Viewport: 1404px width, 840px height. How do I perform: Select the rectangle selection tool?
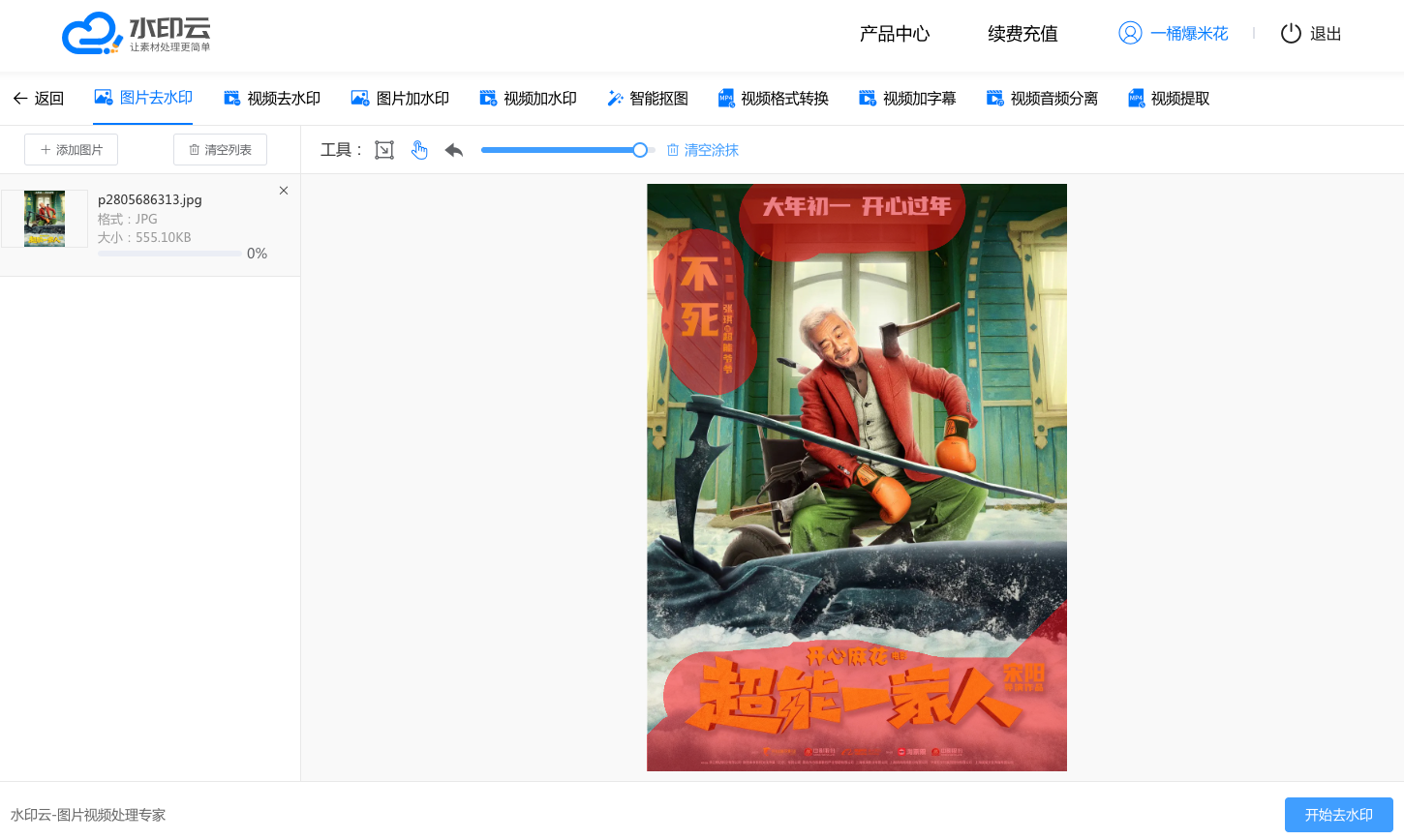click(384, 150)
